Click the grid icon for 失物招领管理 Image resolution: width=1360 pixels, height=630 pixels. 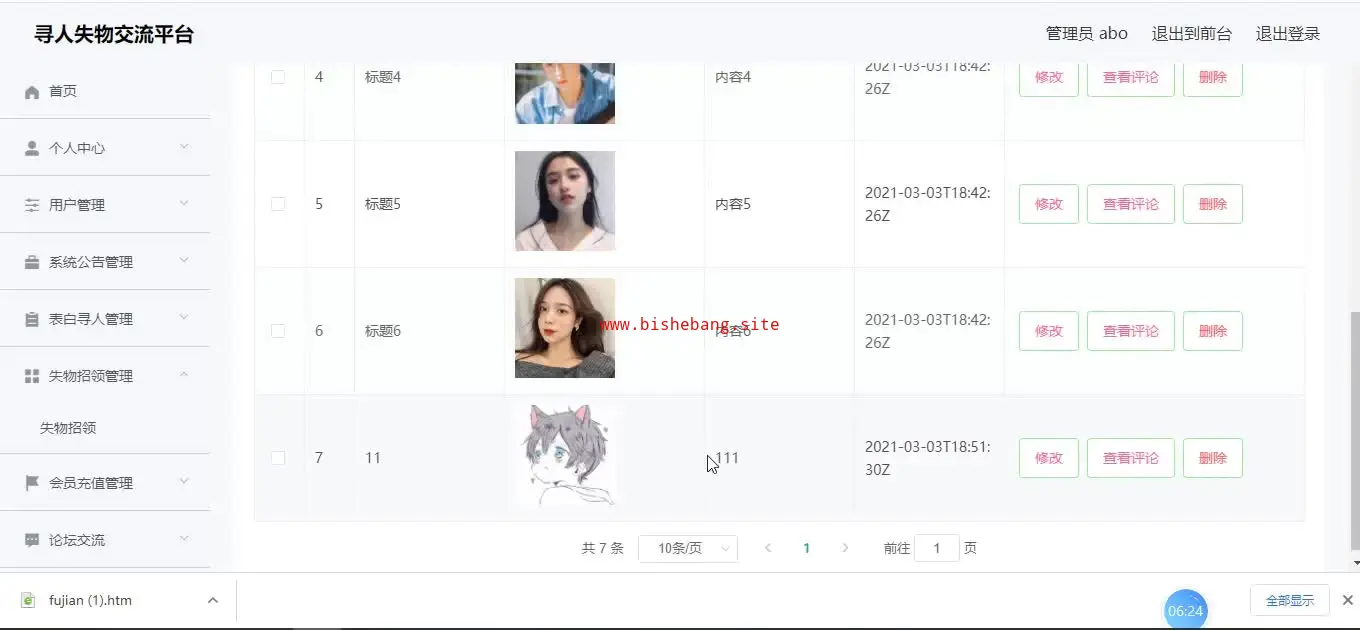(x=32, y=376)
